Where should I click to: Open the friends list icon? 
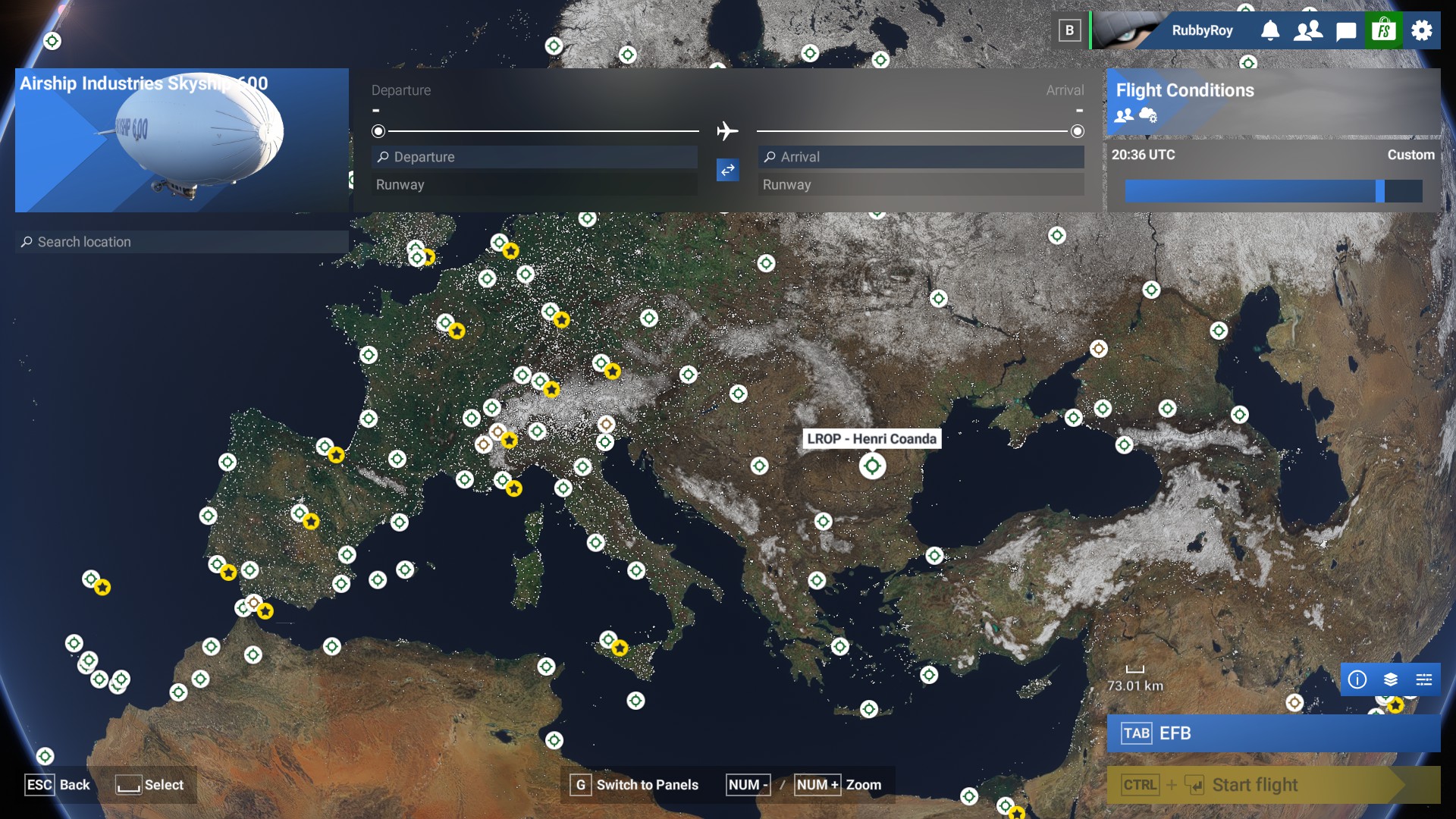(1308, 30)
